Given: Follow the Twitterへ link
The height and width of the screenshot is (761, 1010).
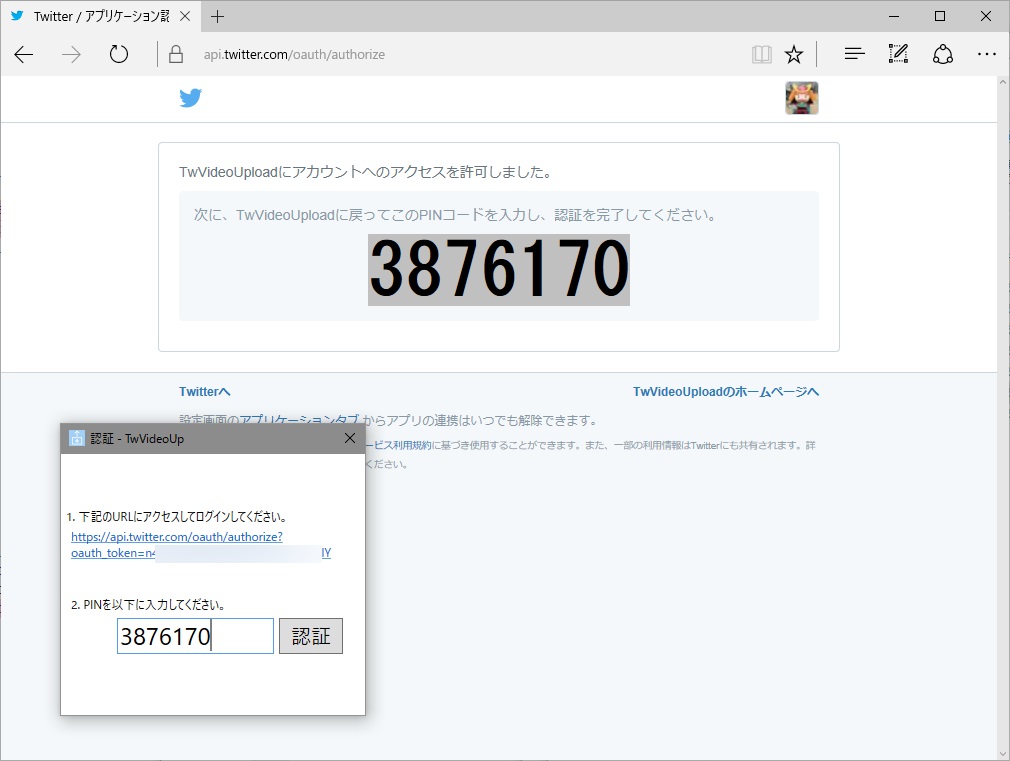Looking at the screenshot, I should (204, 391).
